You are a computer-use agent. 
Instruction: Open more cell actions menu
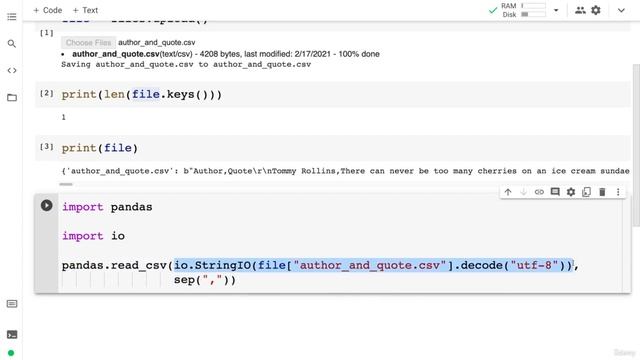pos(618,192)
